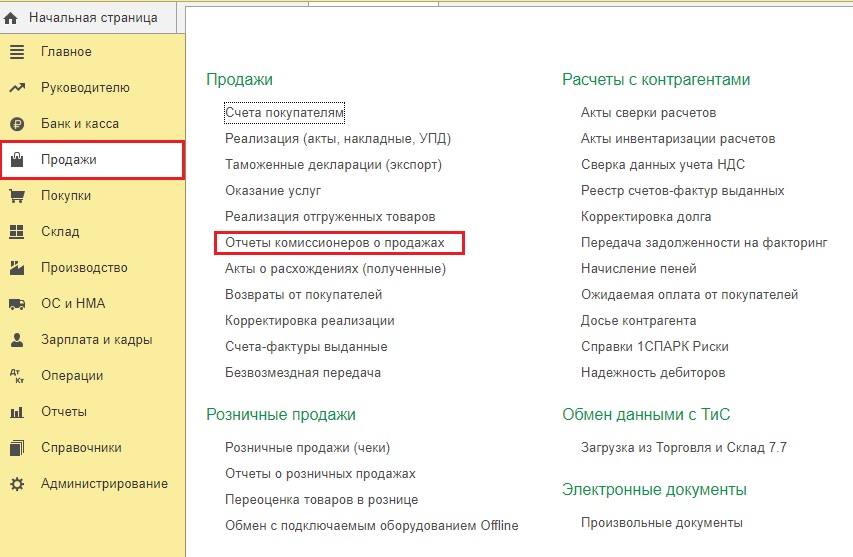Viewport: 853px width, 557px height.
Task: Click the stacked books icon for Справочники
Action: tap(17, 448)
